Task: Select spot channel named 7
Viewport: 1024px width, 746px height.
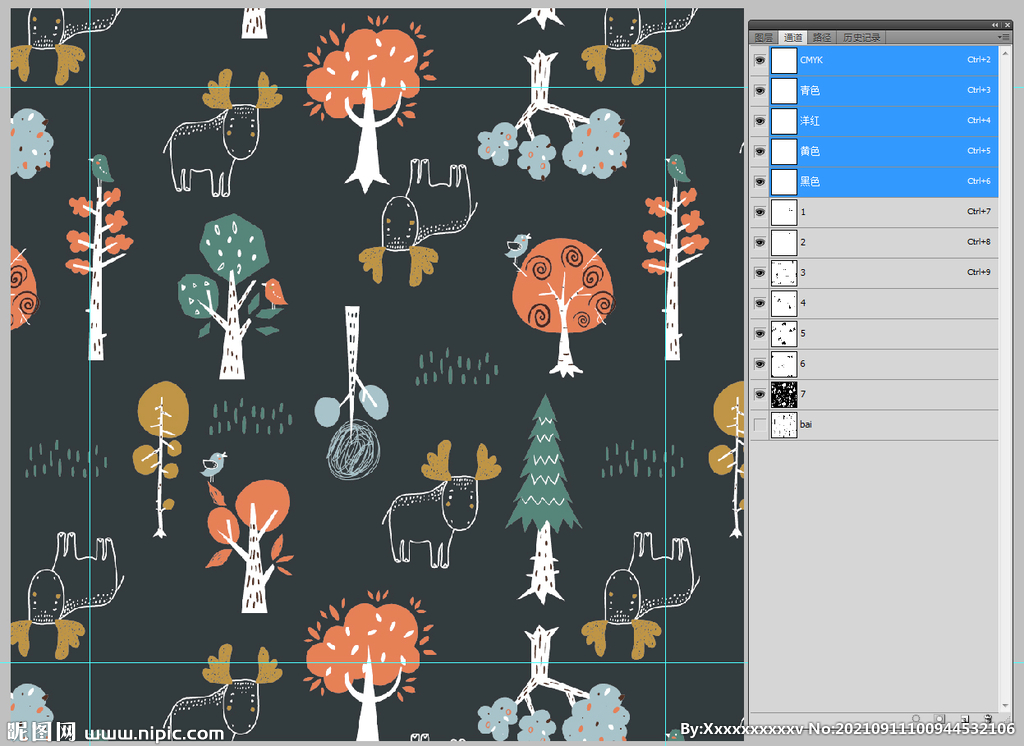Action: coord(884,395)
